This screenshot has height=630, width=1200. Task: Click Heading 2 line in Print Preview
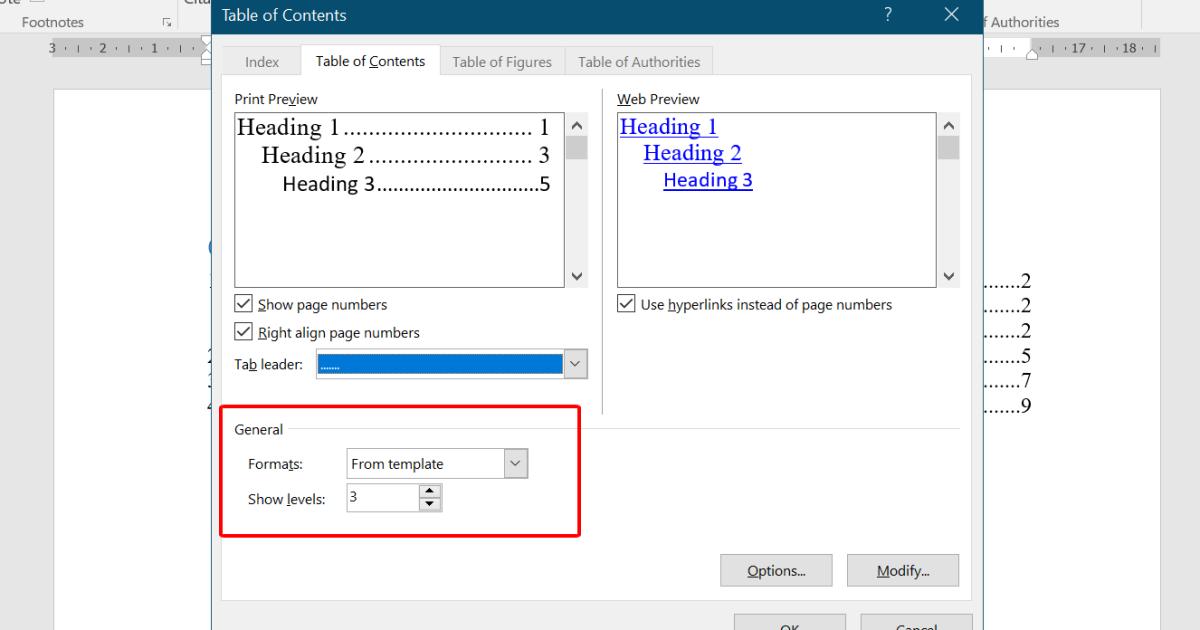tap(406, 156)
